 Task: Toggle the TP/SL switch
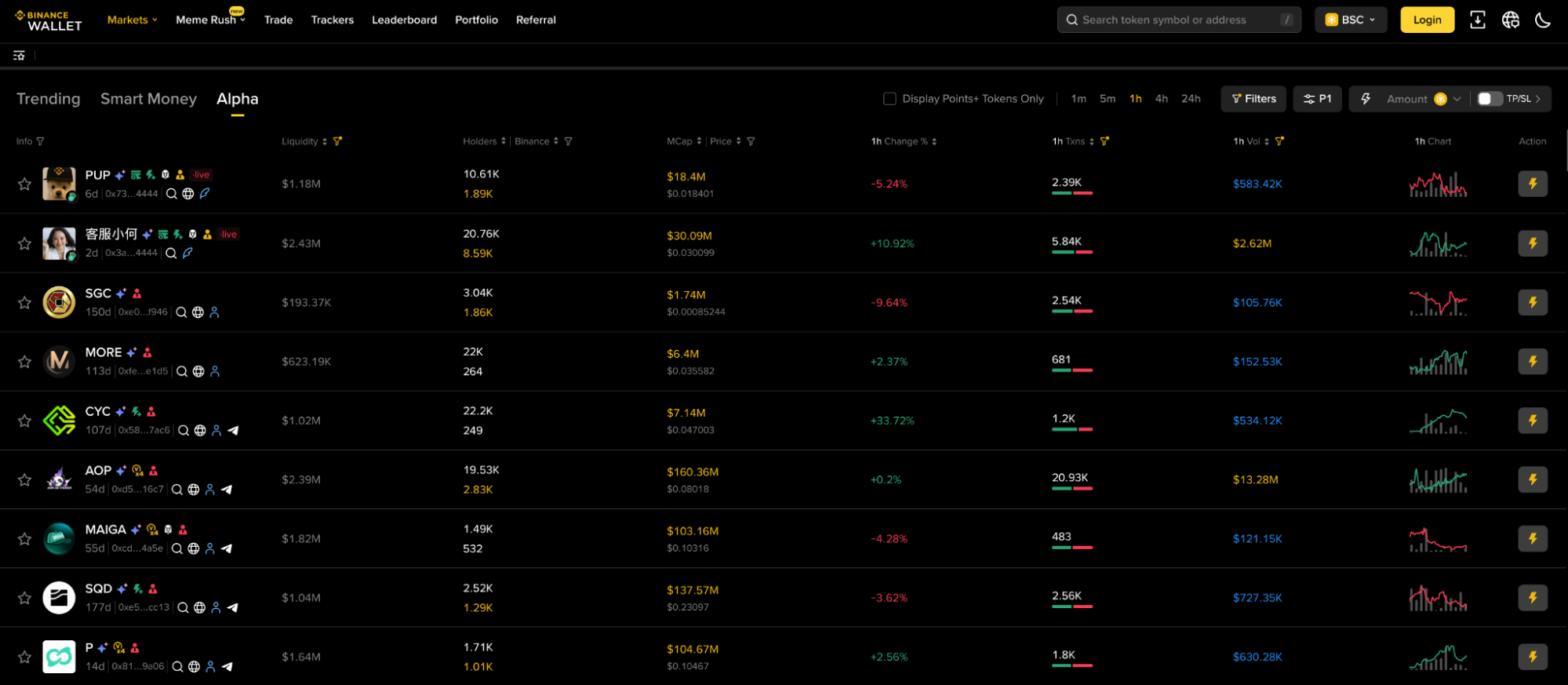[1489, 99]
